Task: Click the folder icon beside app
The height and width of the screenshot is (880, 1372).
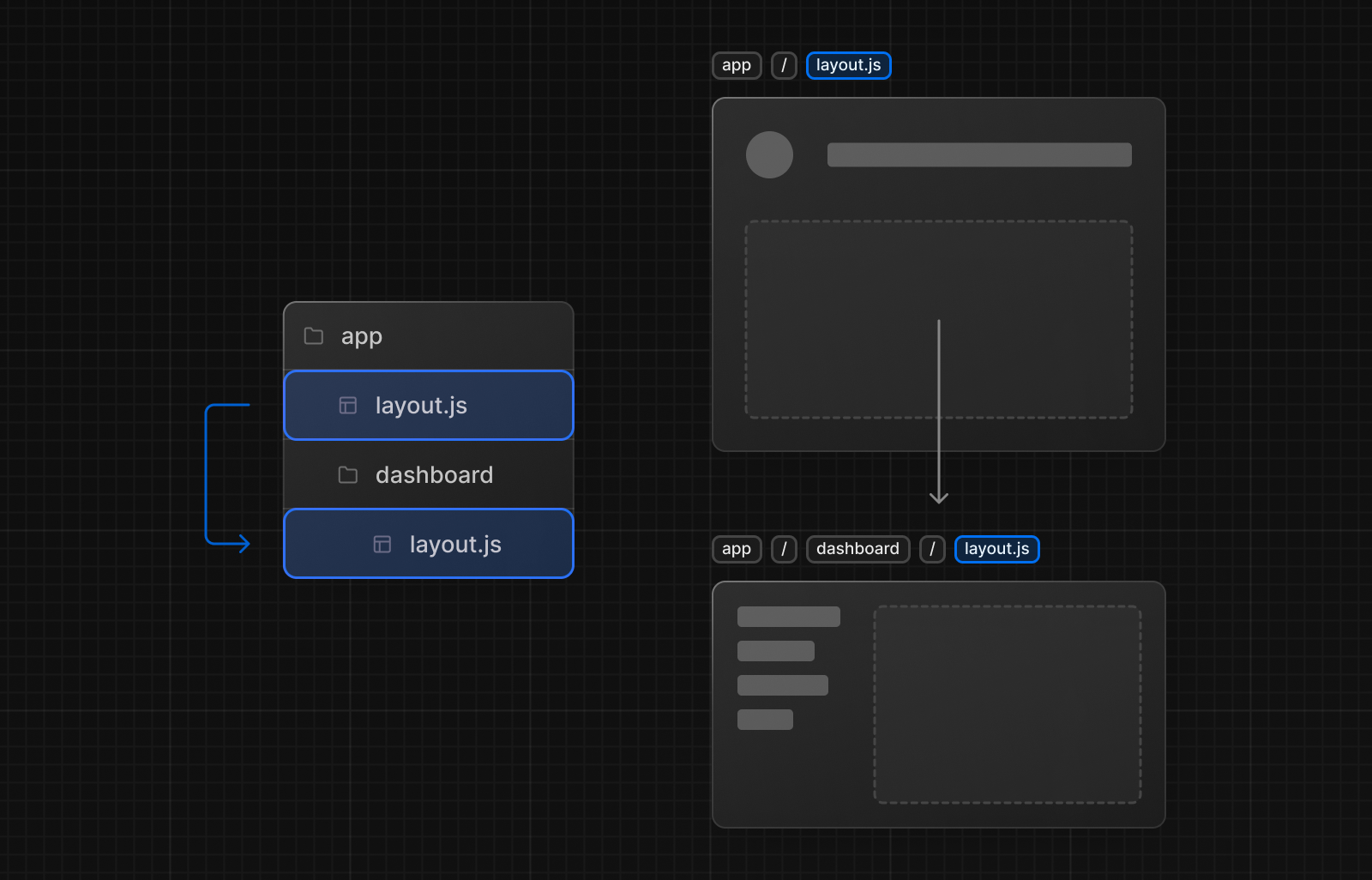Action: coord(312,336)
